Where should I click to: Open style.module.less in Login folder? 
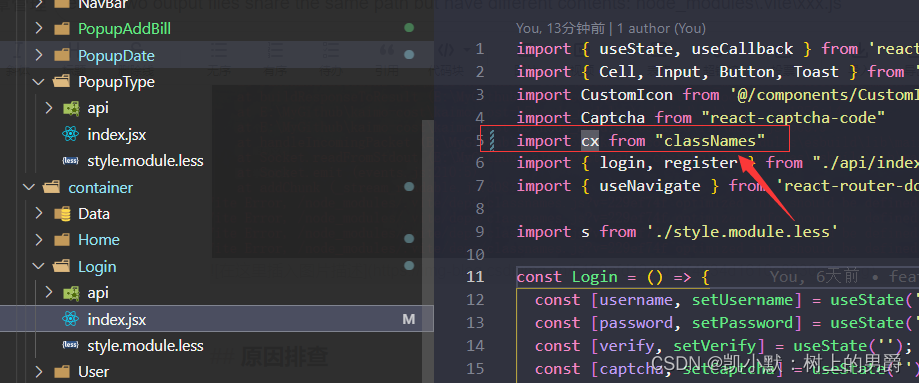[x=145, y=345]
